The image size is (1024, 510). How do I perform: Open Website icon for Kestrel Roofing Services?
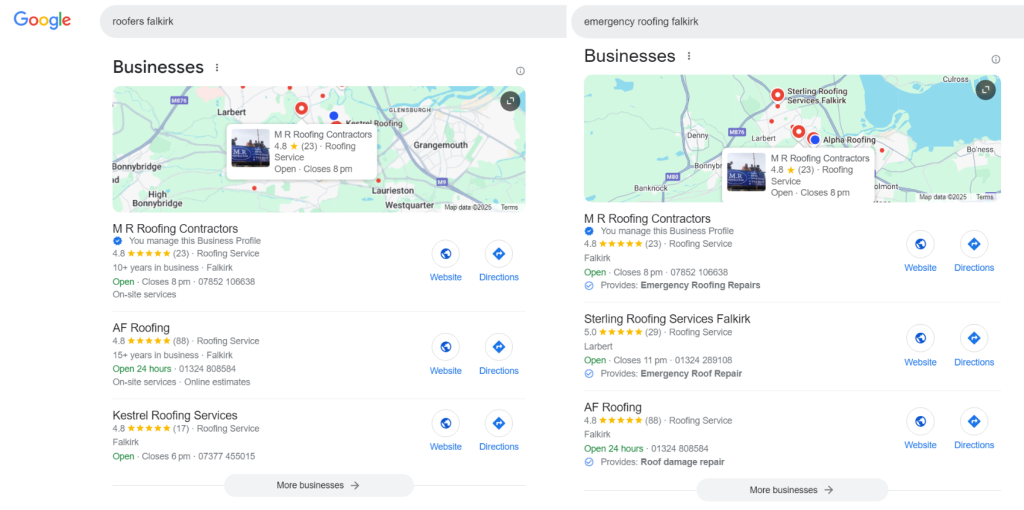click(445, 424)
